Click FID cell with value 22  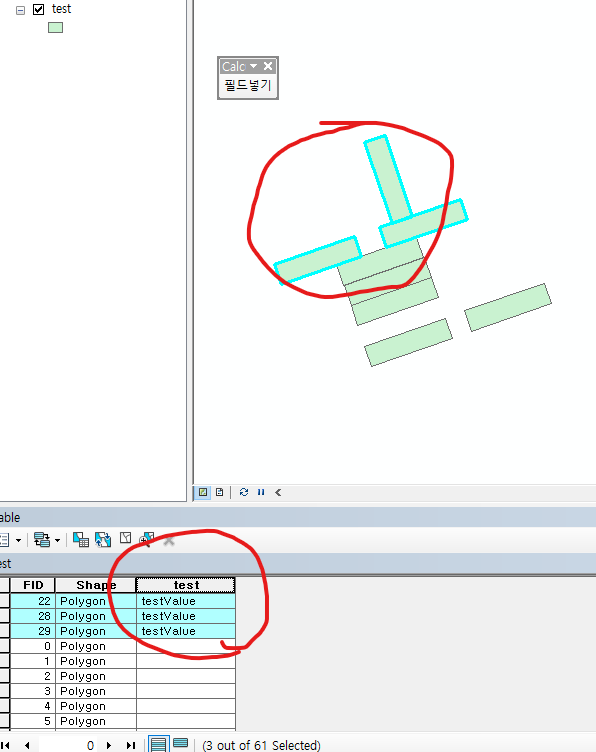point(33,601)
